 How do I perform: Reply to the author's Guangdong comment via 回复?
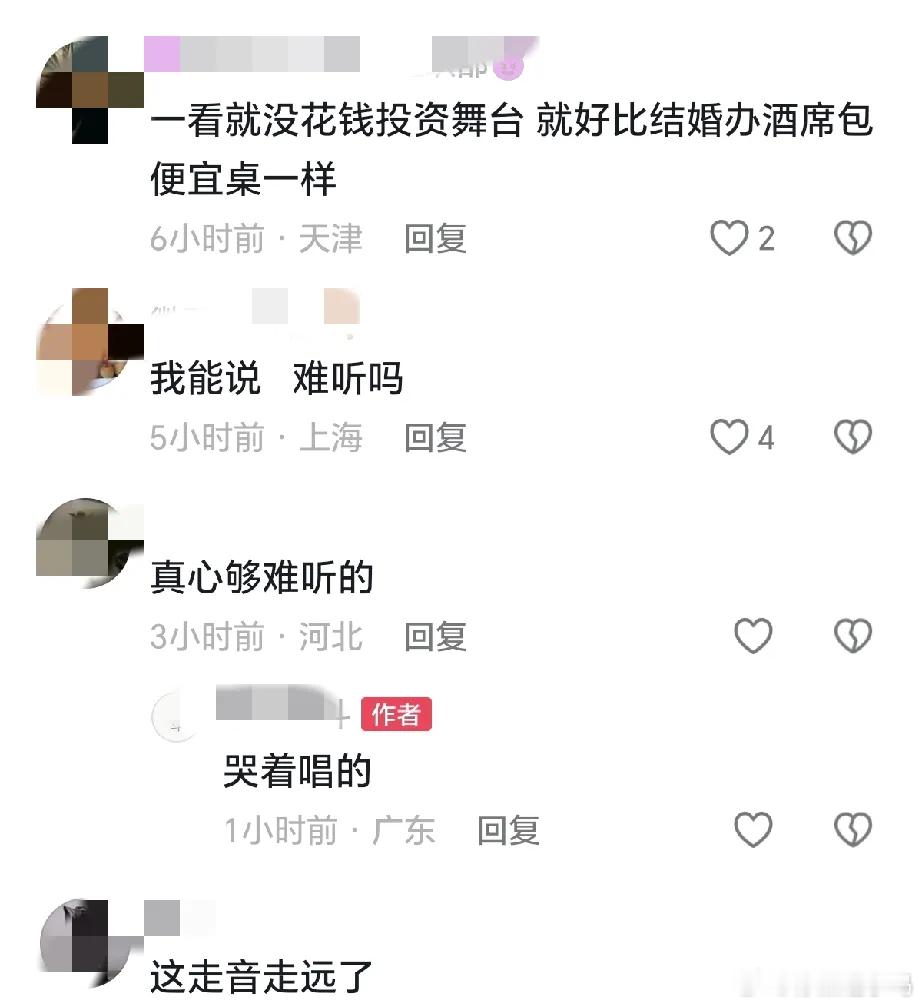(x=508, y=831)
